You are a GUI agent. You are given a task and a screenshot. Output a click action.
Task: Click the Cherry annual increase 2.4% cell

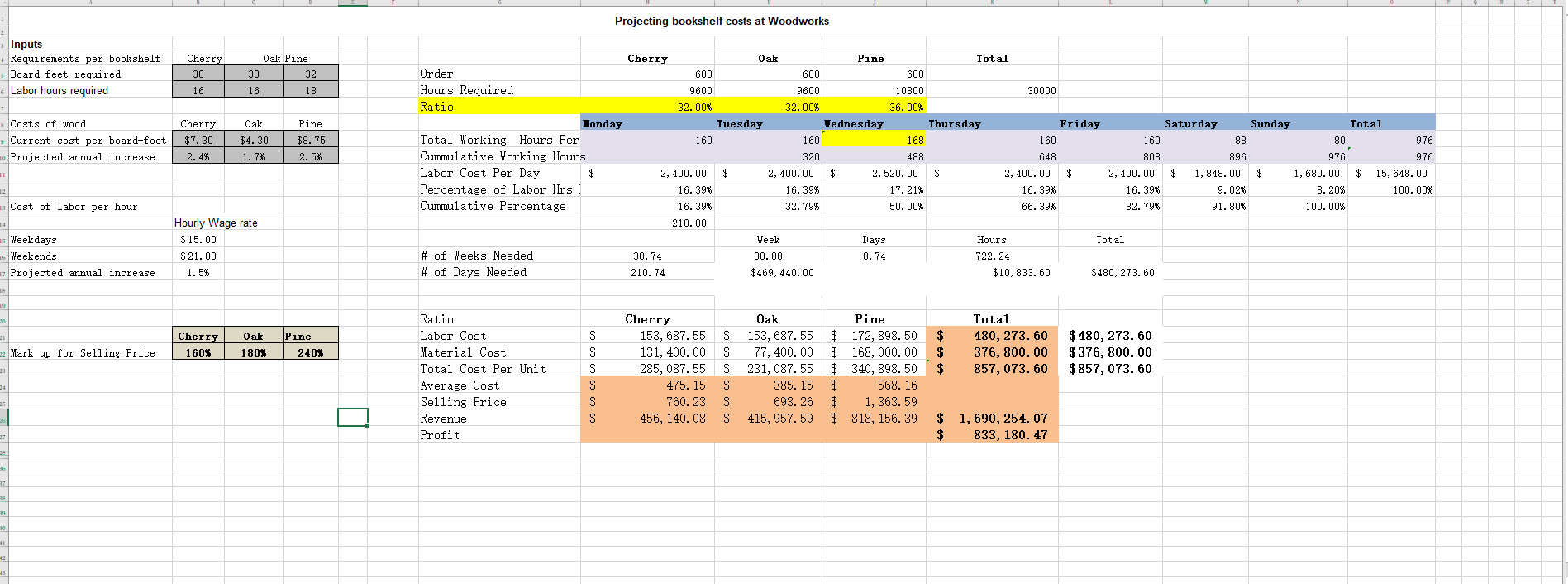tap(198, 156)
